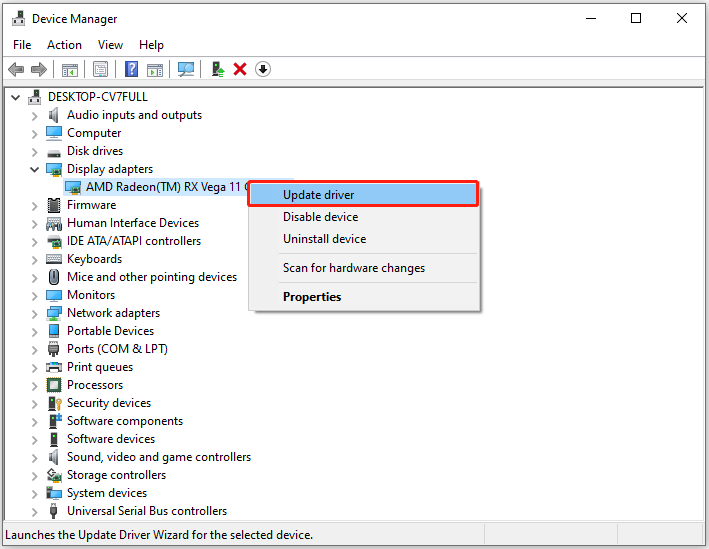Open the Help menu
This screenshot has height=549, width=709.
pos(151,45)
